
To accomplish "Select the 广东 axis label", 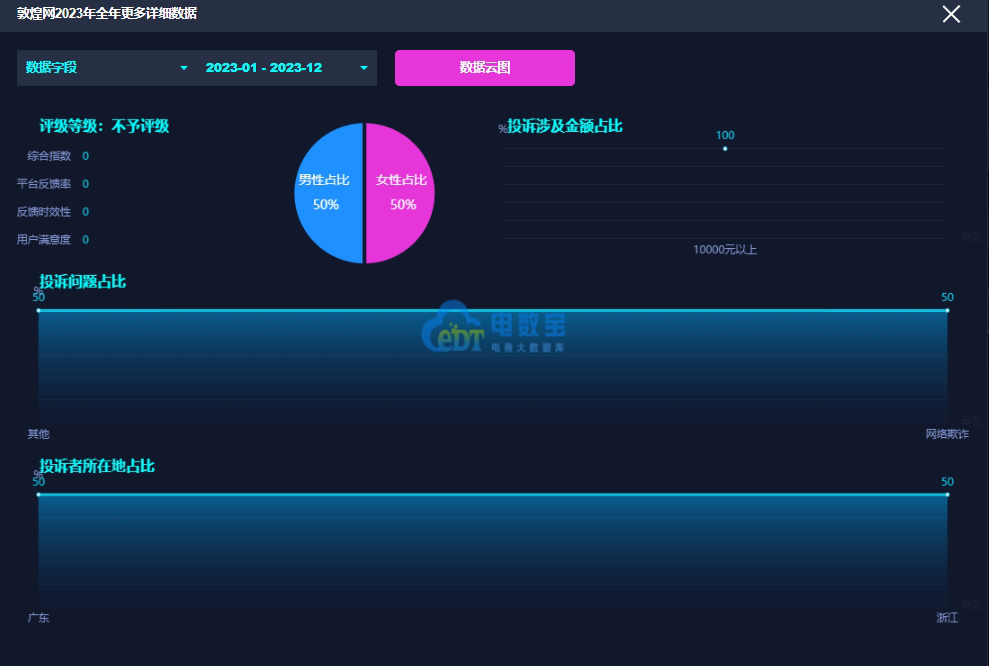I will (38, 618).
